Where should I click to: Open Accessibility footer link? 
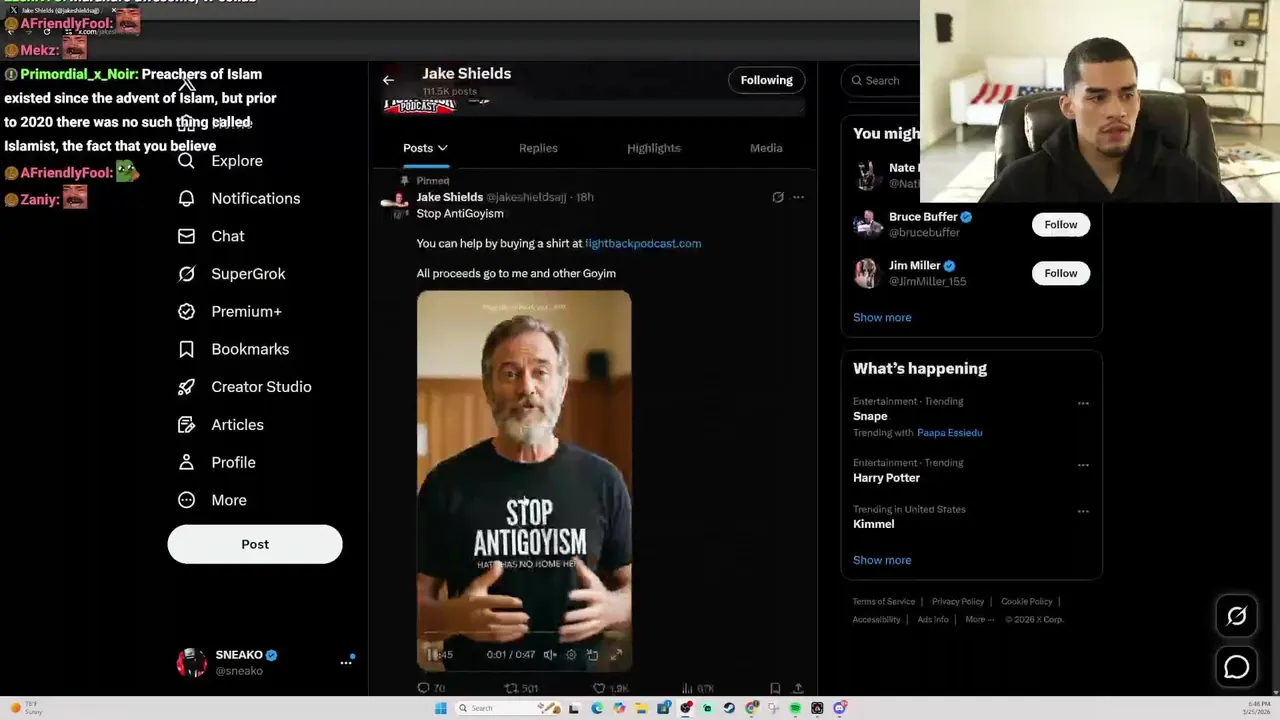(876, 619)
